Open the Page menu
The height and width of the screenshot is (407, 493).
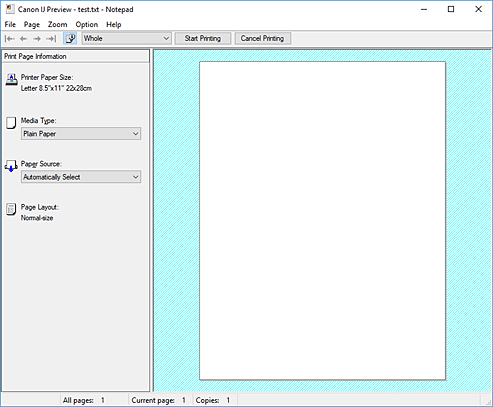[x=32, y=24]
